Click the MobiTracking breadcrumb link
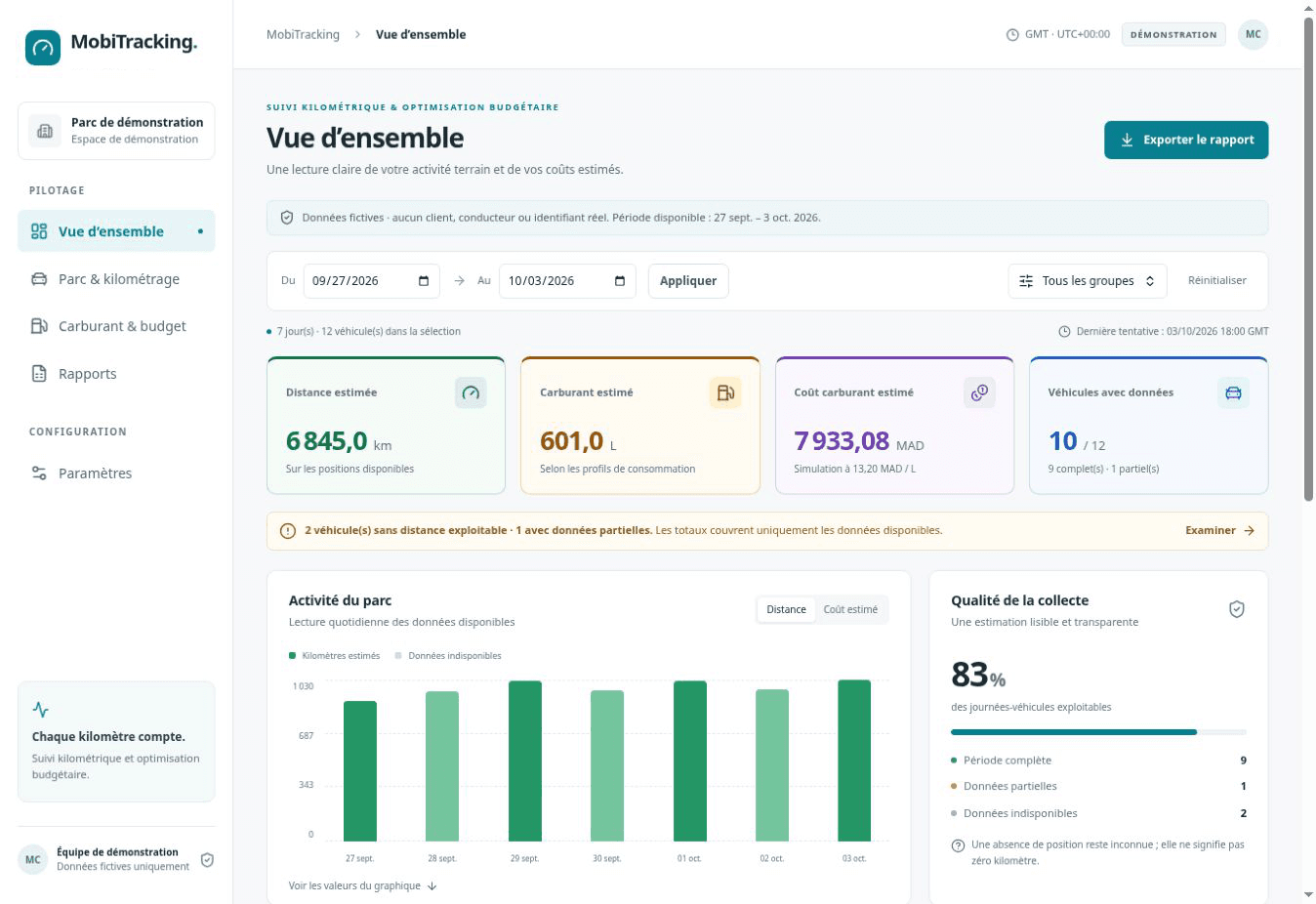 point(303,34)
